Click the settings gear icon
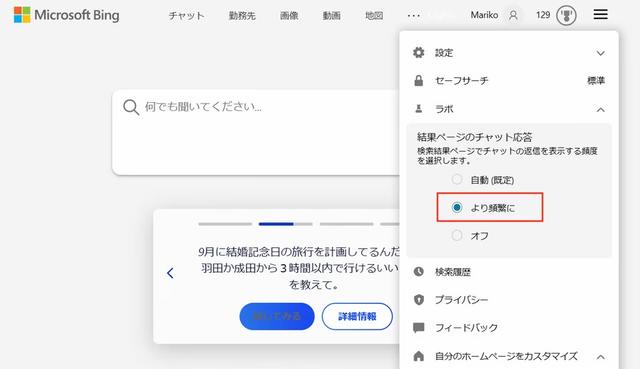The image size is (640, 369). (x=418, y=53)
